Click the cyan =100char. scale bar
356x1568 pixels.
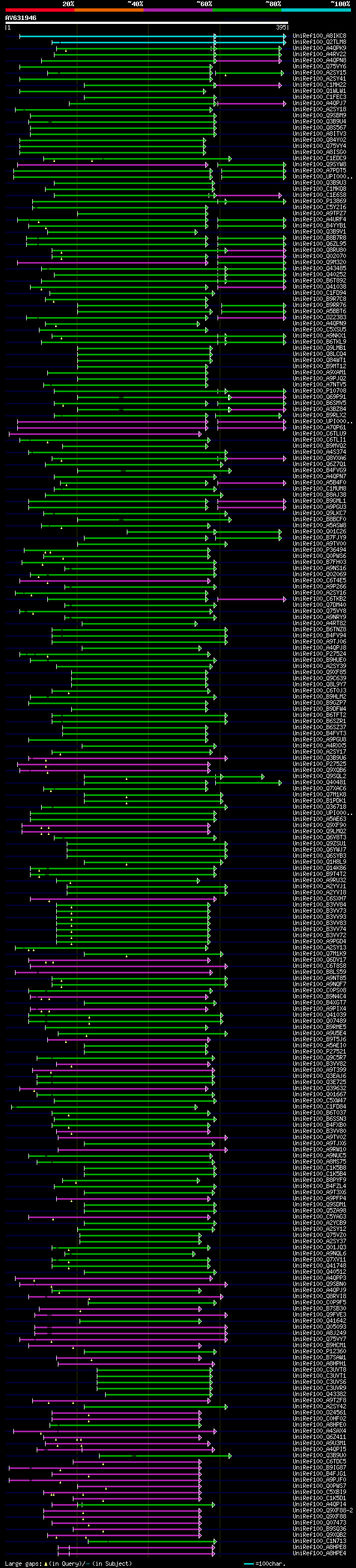pos(249,1564)
